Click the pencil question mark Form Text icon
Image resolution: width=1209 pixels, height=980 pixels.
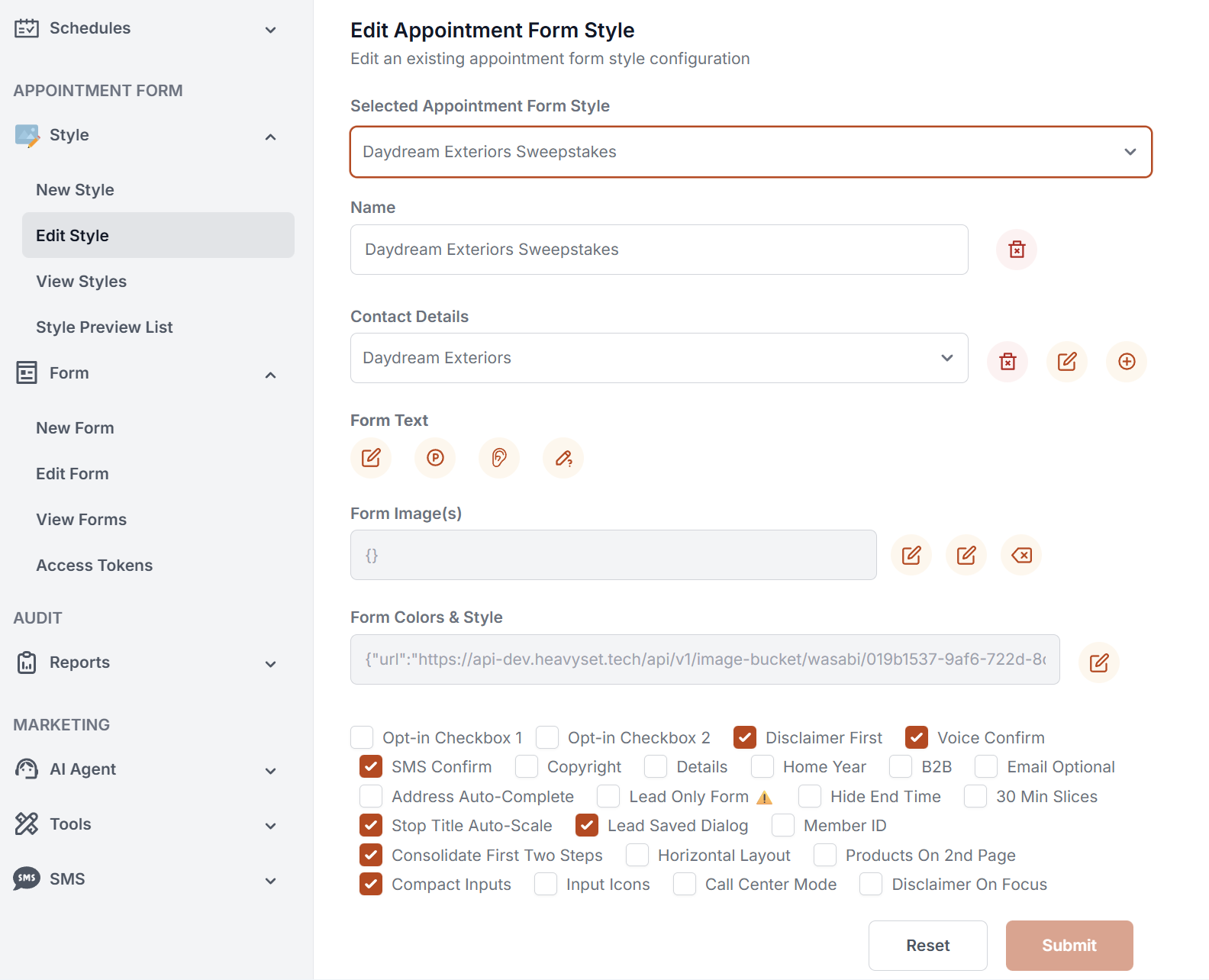tap(563, 458)
